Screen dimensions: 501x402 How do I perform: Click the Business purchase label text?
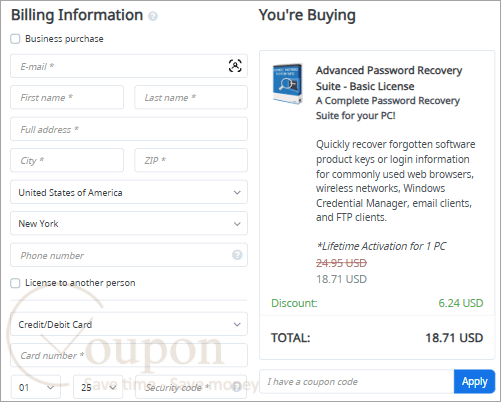coord(64,39)
